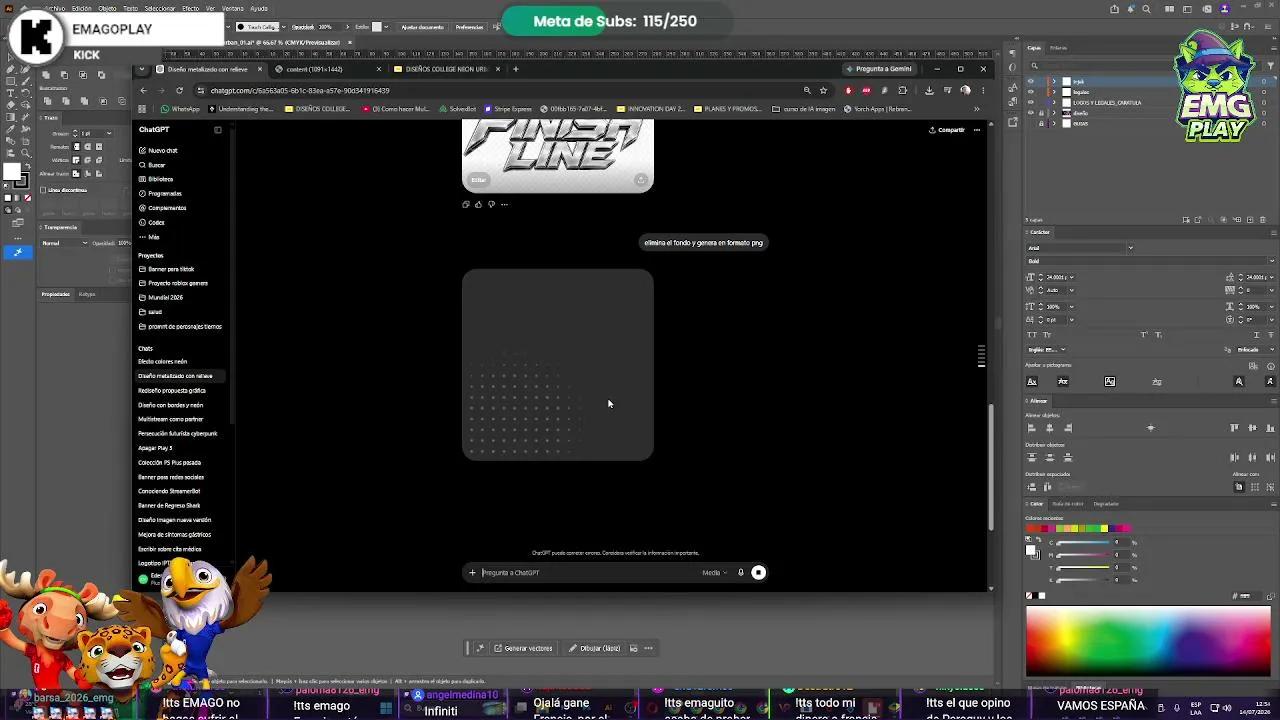Viewport: 1280px width, 720px height.
Task: Go back with browser back arrow
Action: point(144,90)
